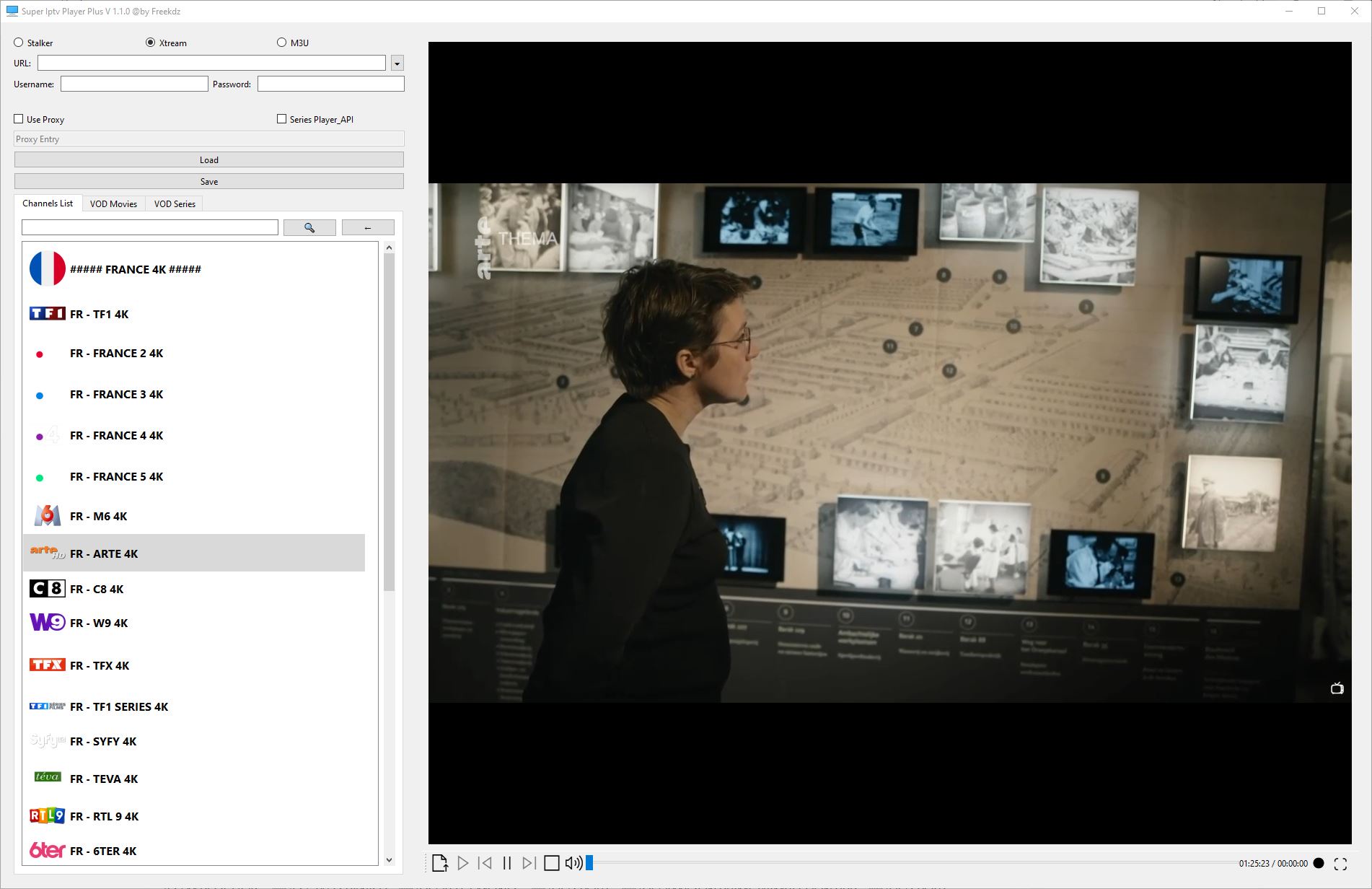The height and width of the screenshot is (889, 1372).
Task: Start playback with the play icon
Action: pos(463,863)
